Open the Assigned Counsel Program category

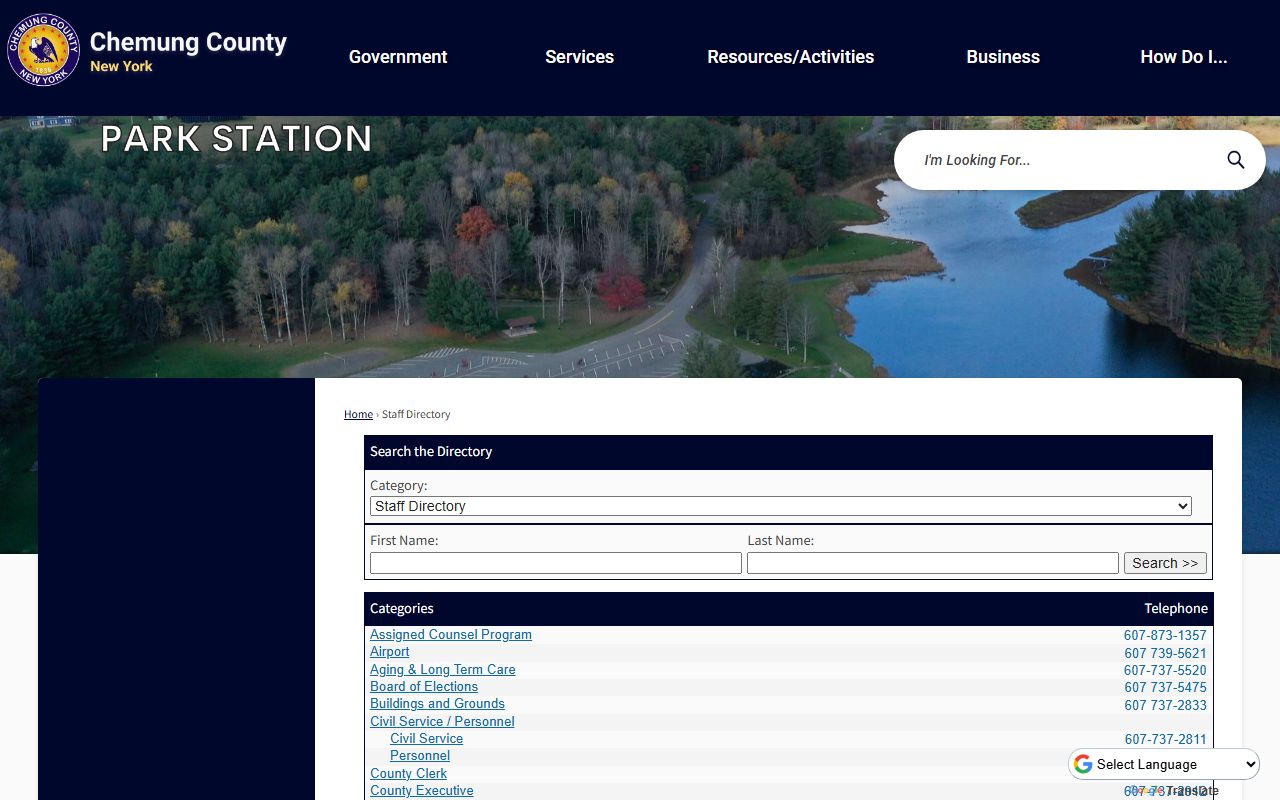point(451,635)
